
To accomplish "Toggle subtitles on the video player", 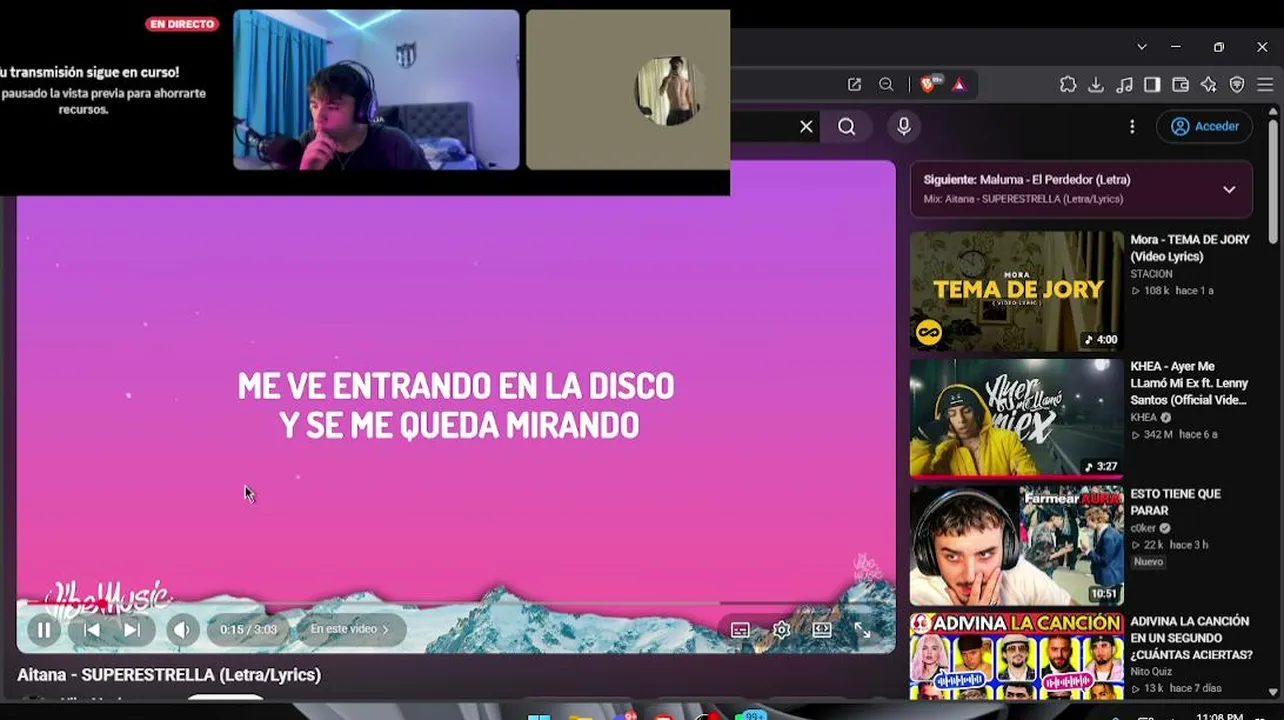I will point(740,630).
